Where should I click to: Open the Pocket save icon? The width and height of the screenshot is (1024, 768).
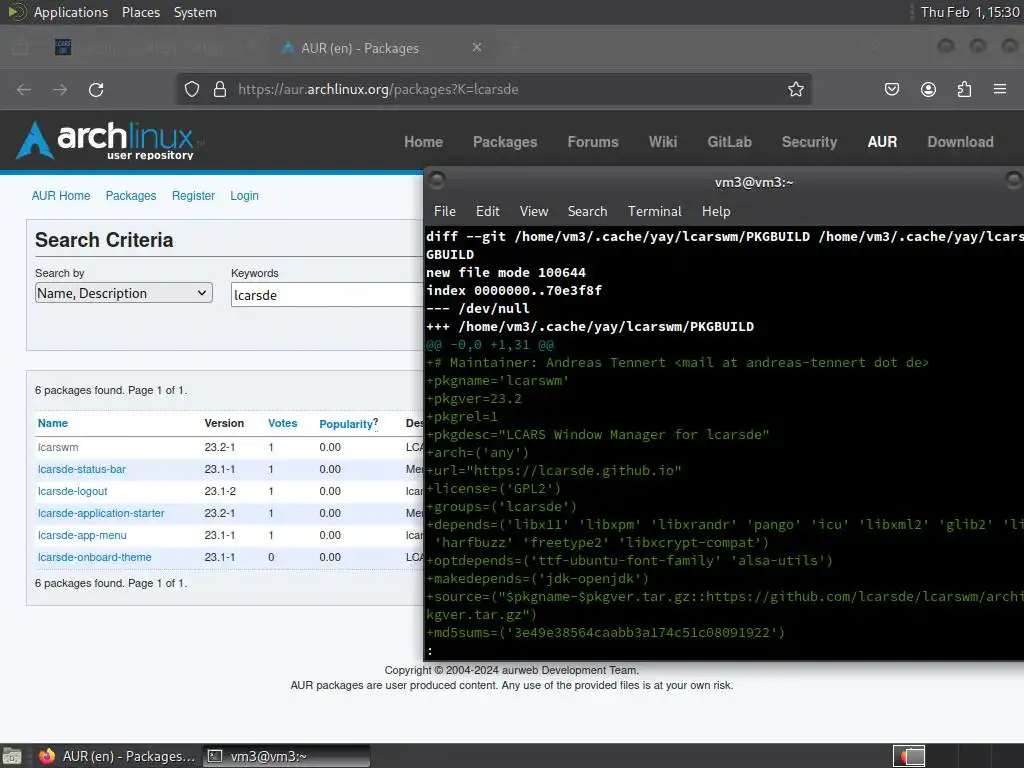891,89
